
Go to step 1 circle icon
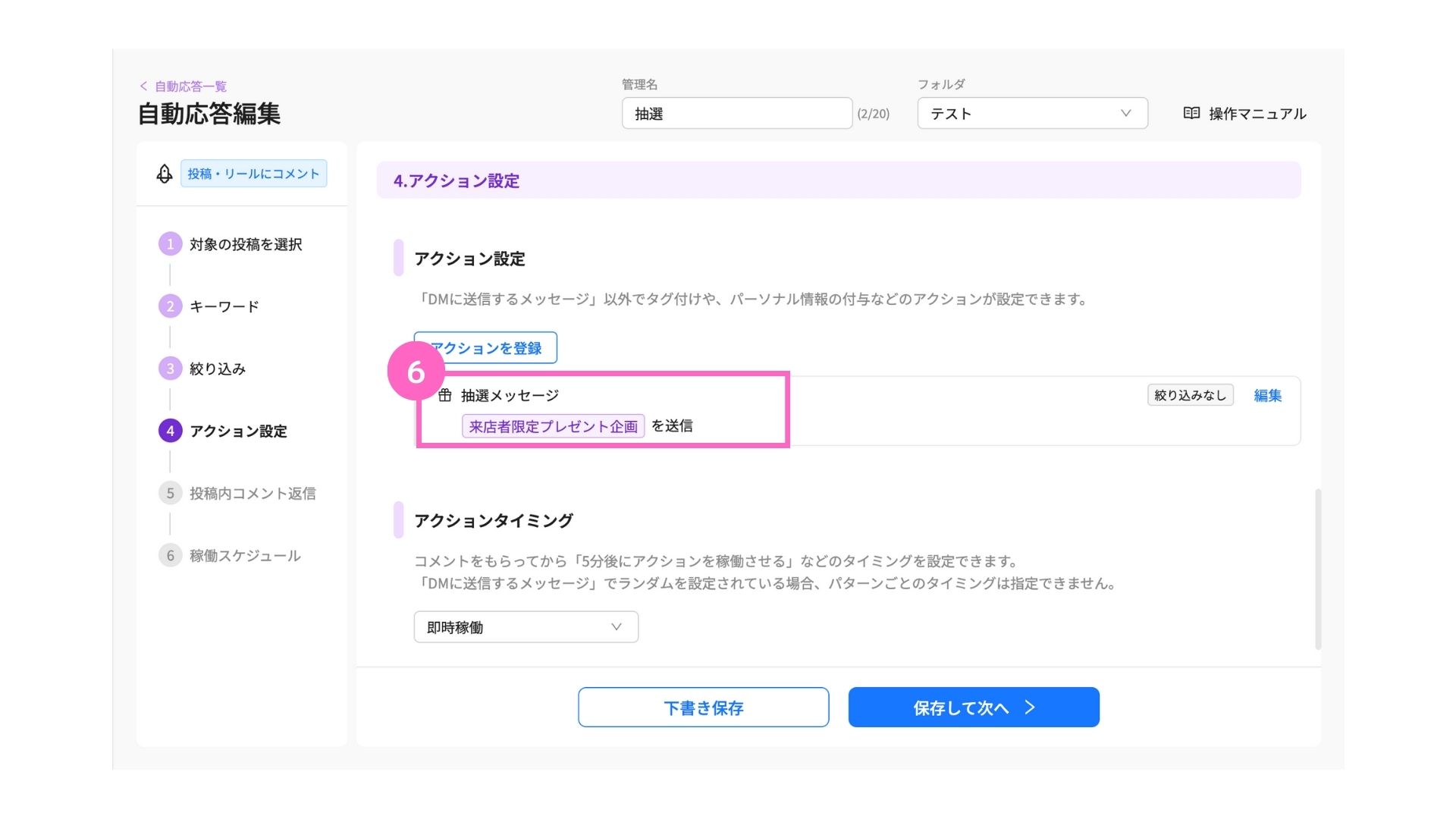tap(170, 244)
